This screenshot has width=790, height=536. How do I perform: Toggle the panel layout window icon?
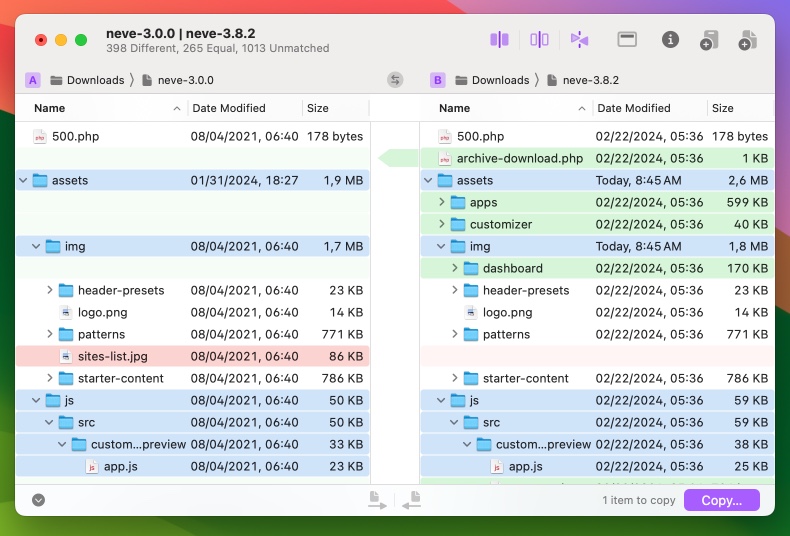[627, 39]
